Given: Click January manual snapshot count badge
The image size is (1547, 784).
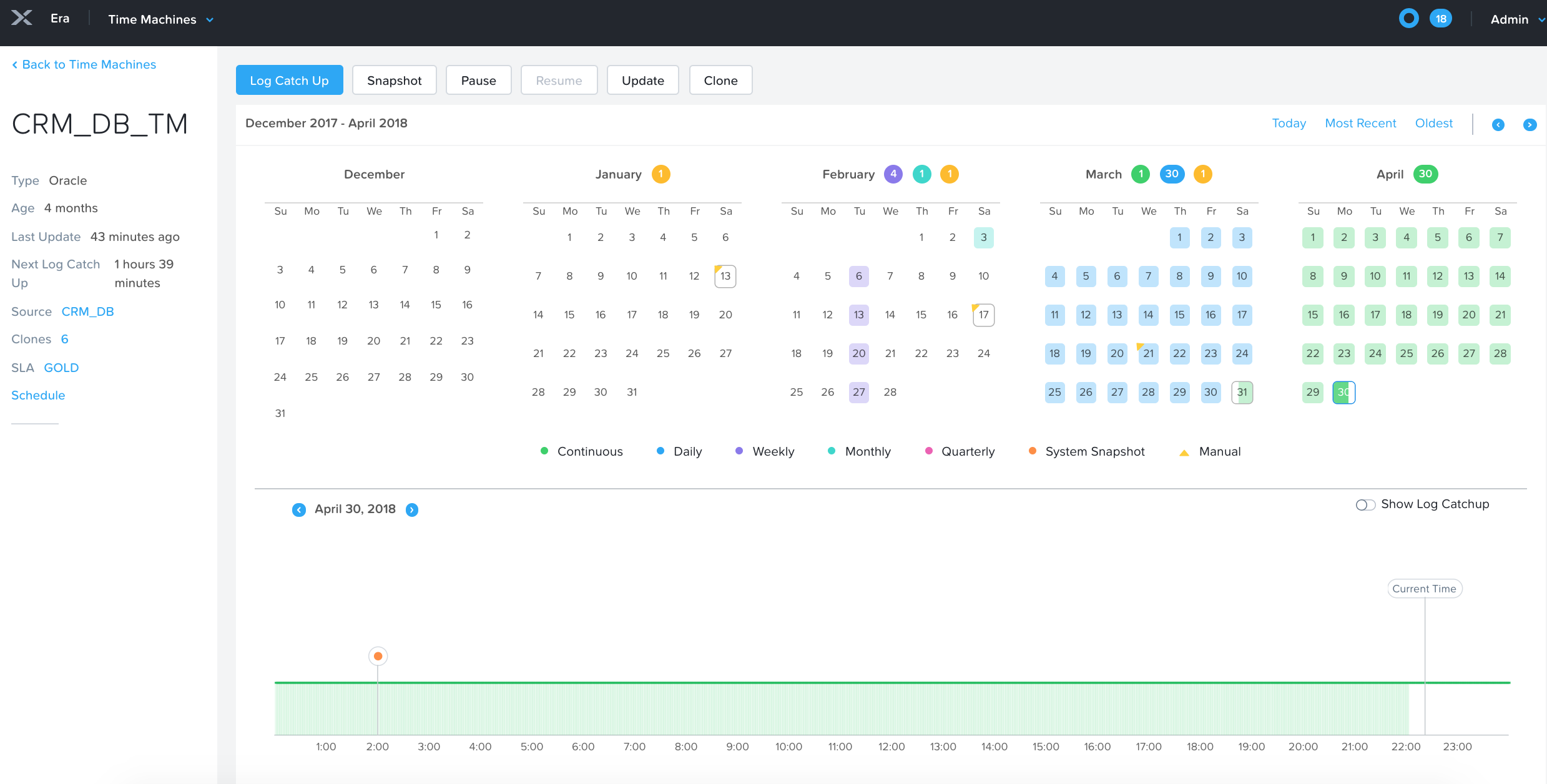Looking at the screenshot, I should click(661, 174).
